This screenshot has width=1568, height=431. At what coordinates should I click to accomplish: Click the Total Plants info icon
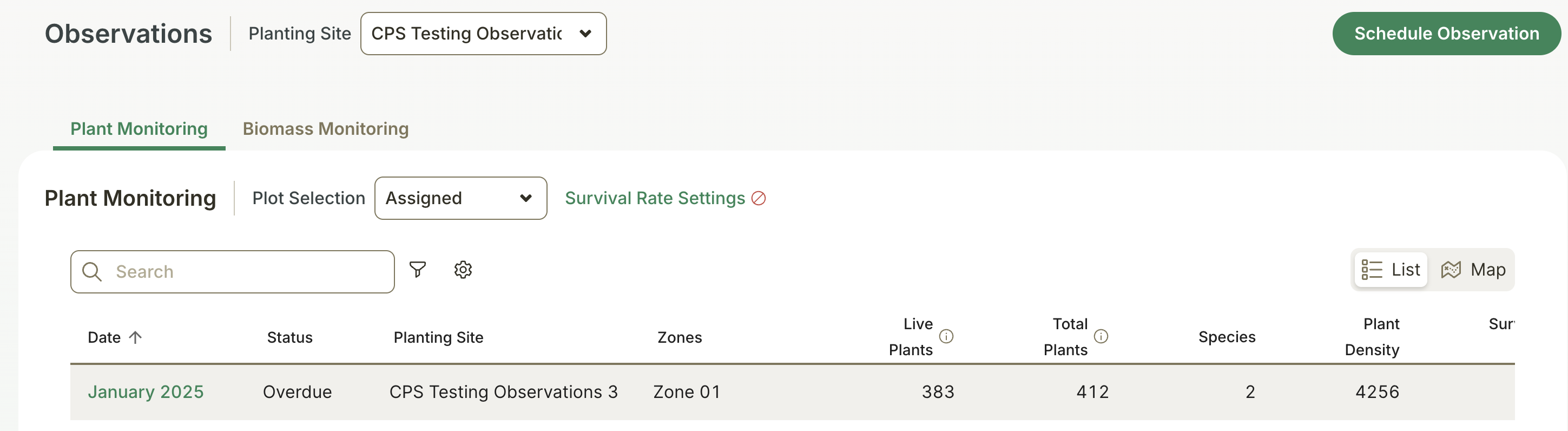pos(1101,336)
